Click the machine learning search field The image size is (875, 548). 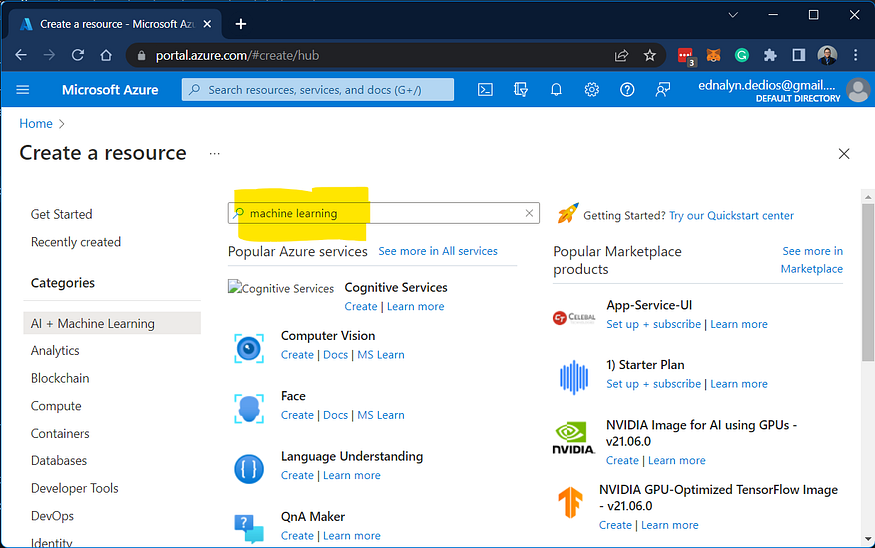tap(383, 213)
